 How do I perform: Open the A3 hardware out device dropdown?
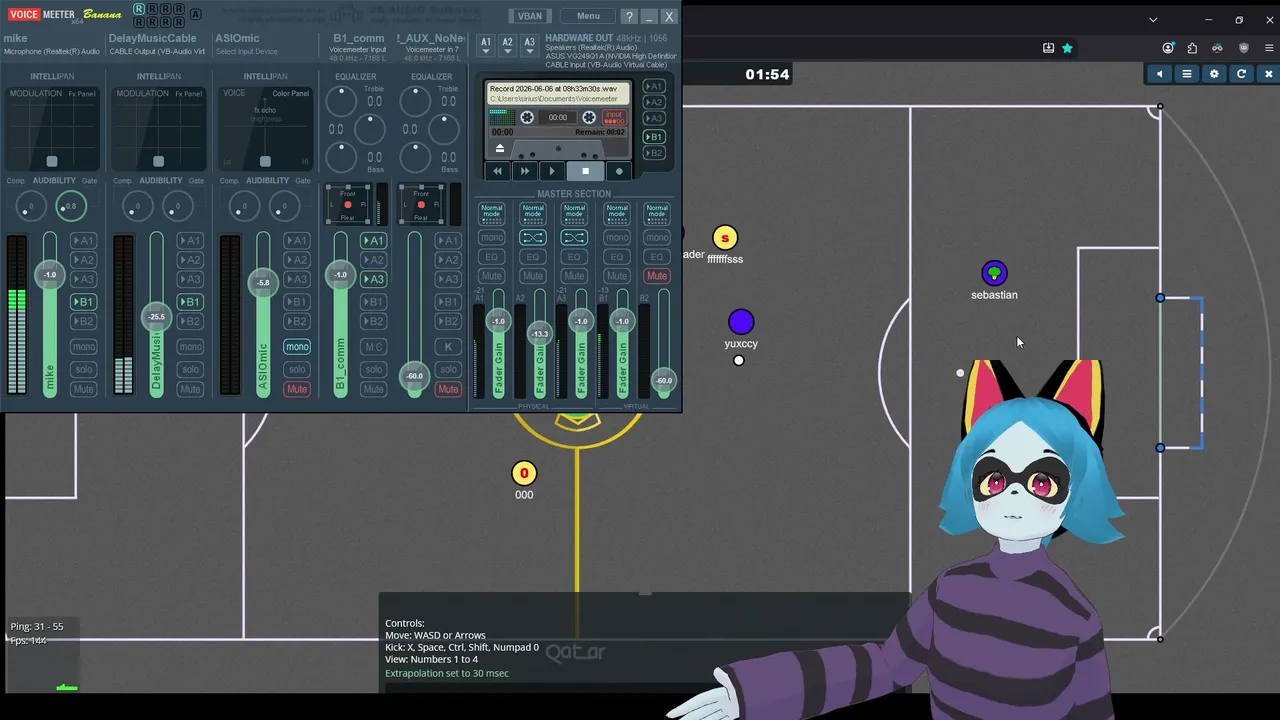[x=529, y=45]
